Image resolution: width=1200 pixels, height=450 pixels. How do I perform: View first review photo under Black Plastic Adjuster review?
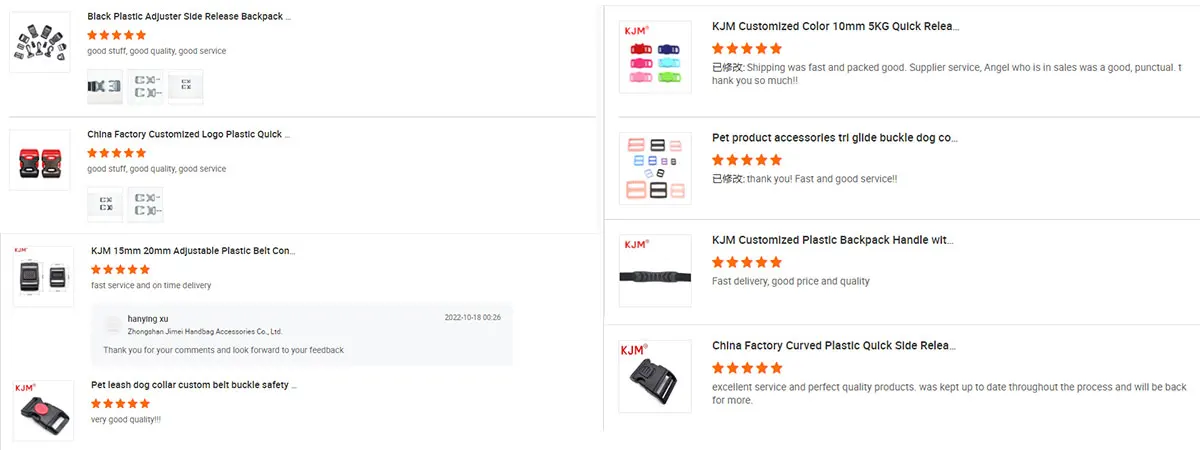(x=105, y=87)
